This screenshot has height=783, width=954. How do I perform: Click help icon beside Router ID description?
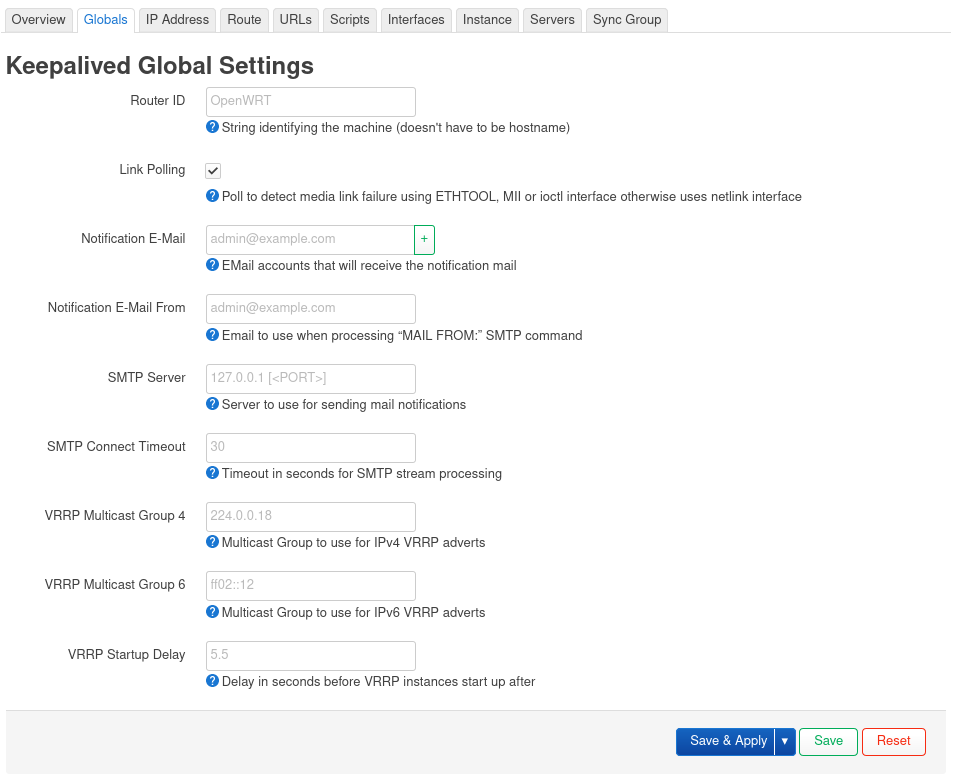[x=212, y=127]
